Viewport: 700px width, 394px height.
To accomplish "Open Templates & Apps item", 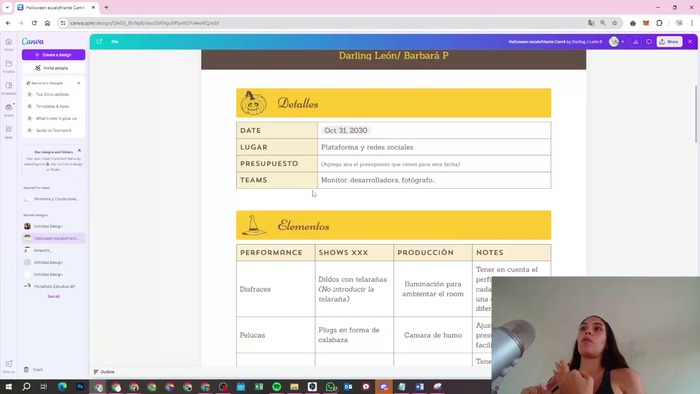I will 53,106.
